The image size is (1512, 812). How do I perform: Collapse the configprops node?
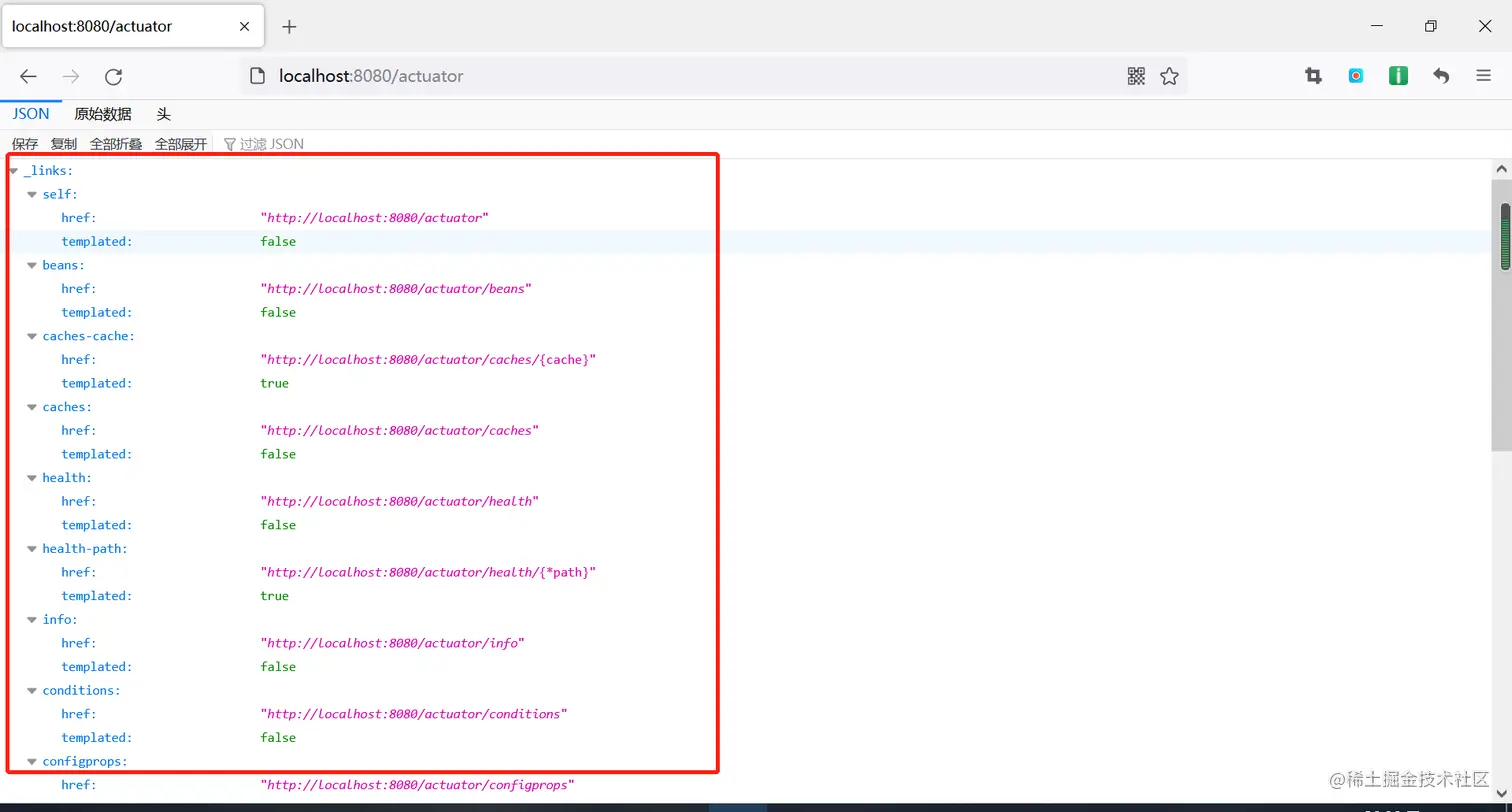point(32,763)
